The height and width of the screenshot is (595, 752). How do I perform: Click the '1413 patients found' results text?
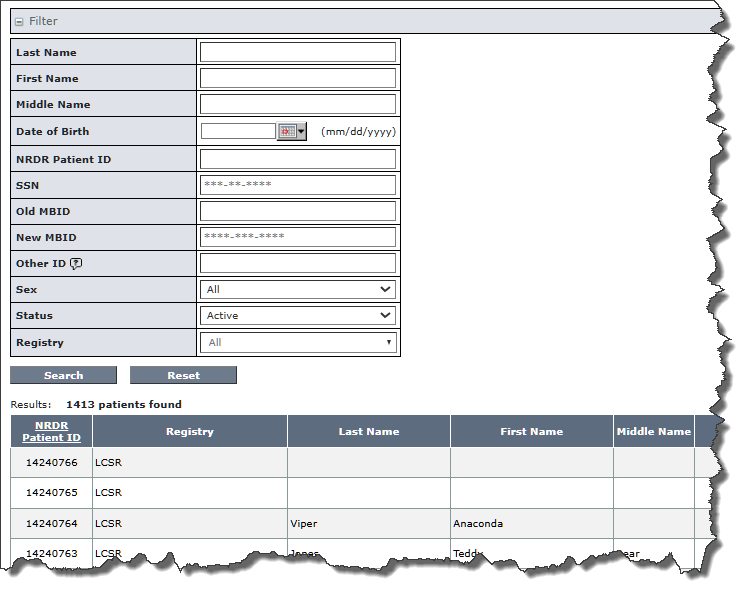[x=124, y=405]
